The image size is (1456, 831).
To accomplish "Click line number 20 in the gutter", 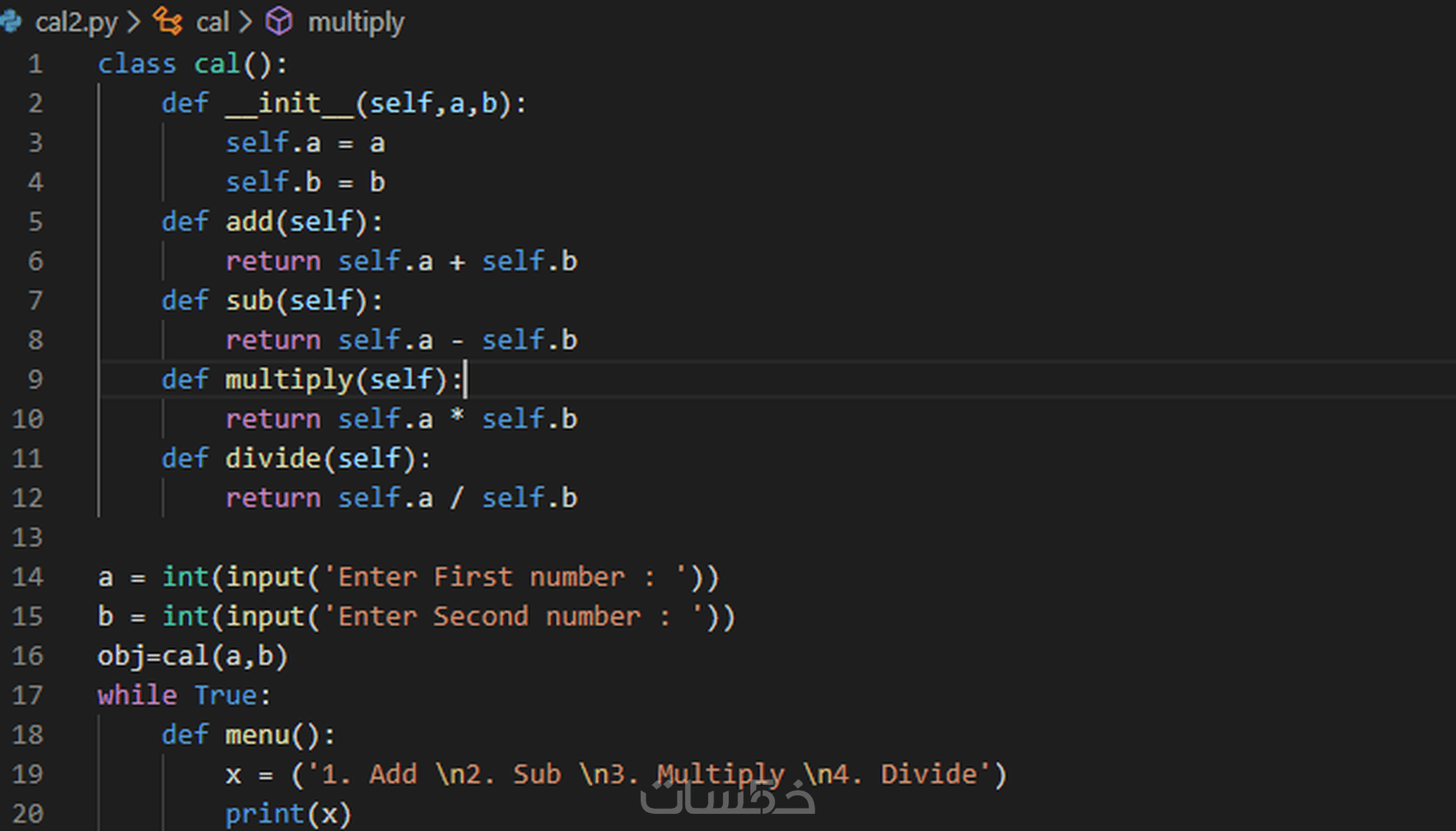I will pos(27,813).
